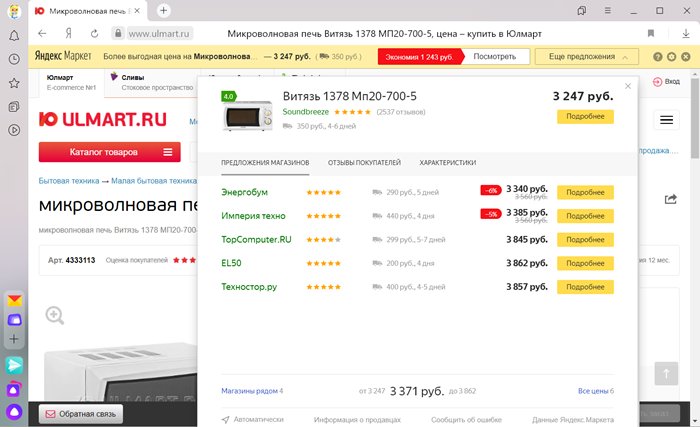Switch to Характеристики tab

point(447,163)
